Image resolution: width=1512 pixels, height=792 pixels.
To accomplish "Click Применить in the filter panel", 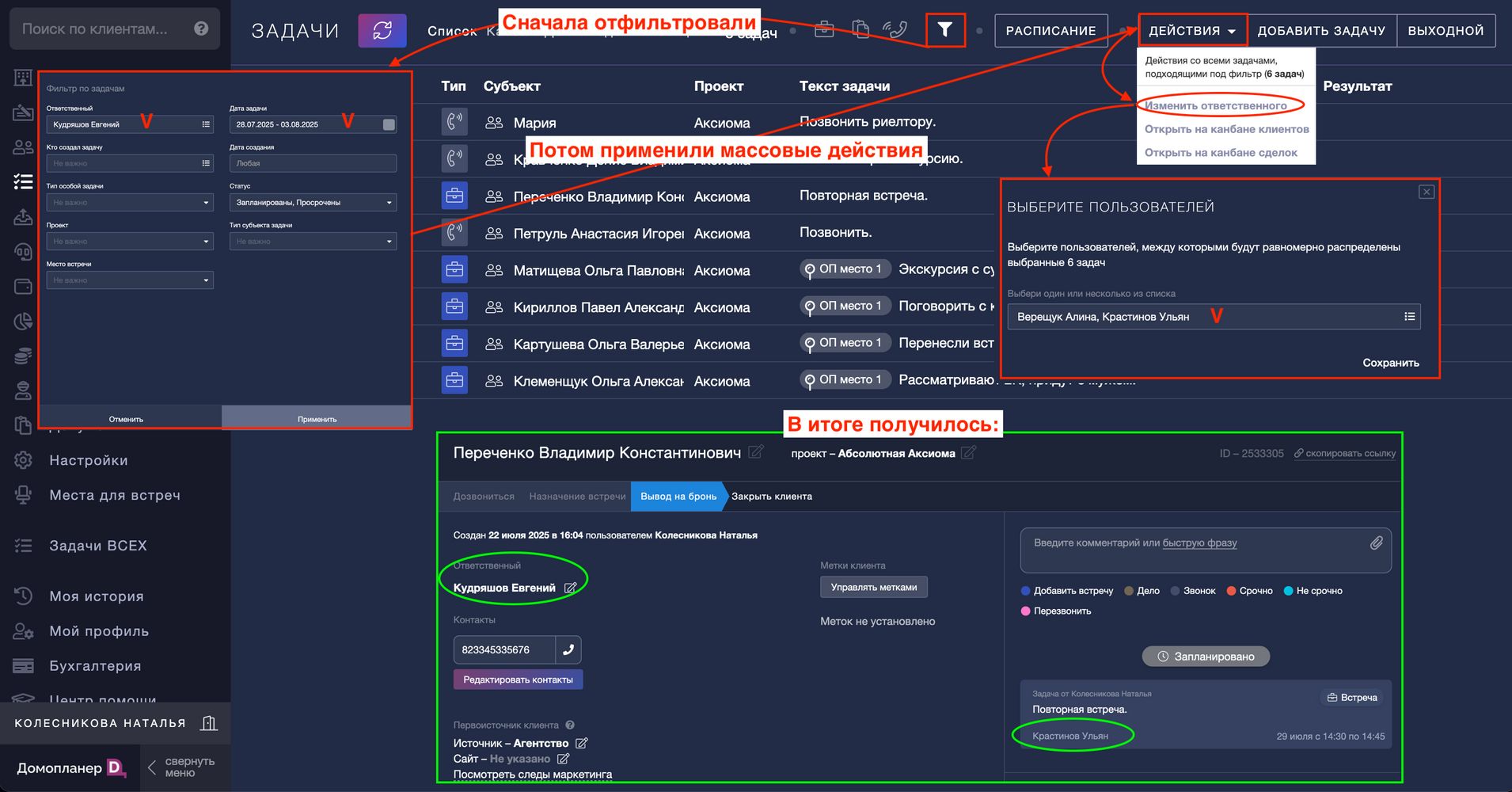I will [317, 418].
